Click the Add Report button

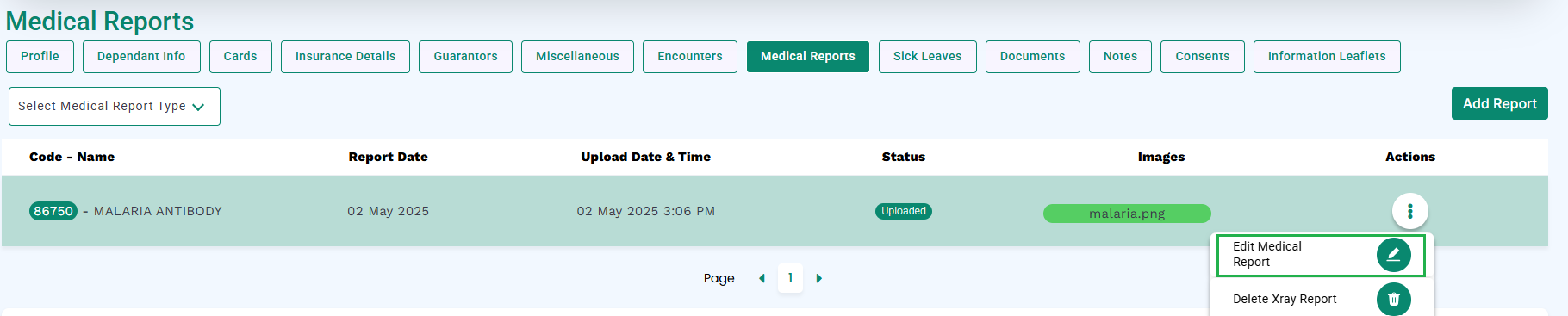click(1499, 103)
